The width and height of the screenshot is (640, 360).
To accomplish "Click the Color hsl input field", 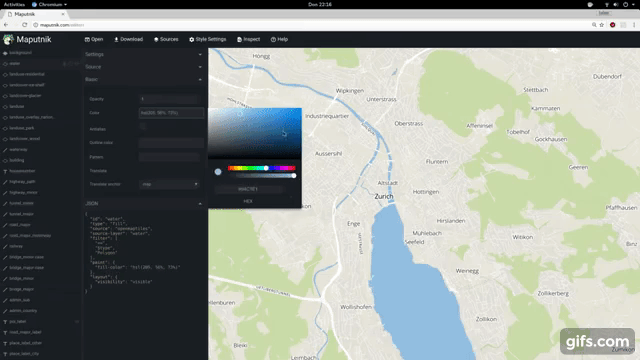I will click(171, 113).
